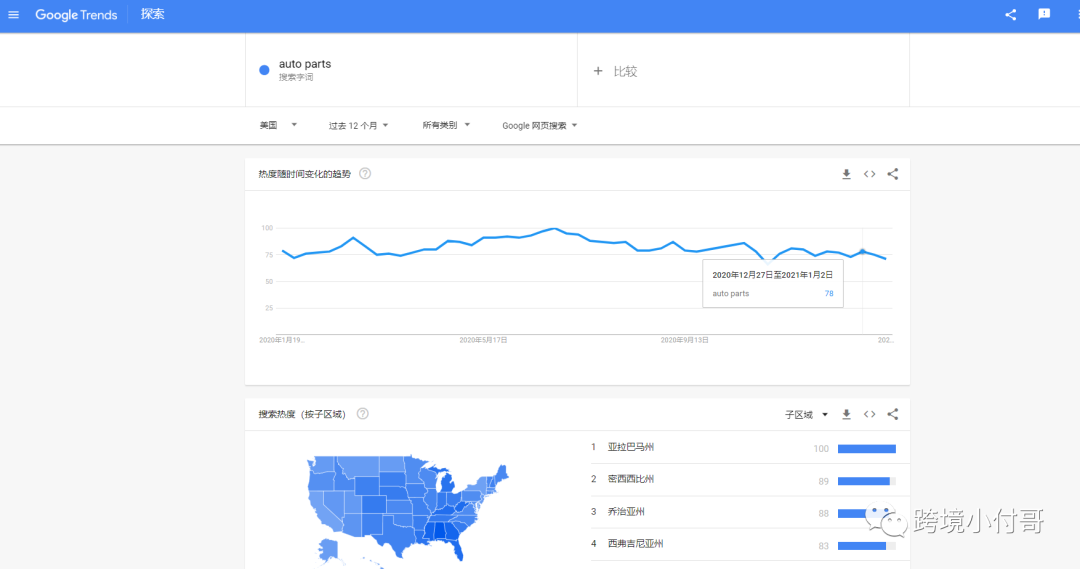
Task: Open the 探索 page link
Action: click(x=152, y=14)
